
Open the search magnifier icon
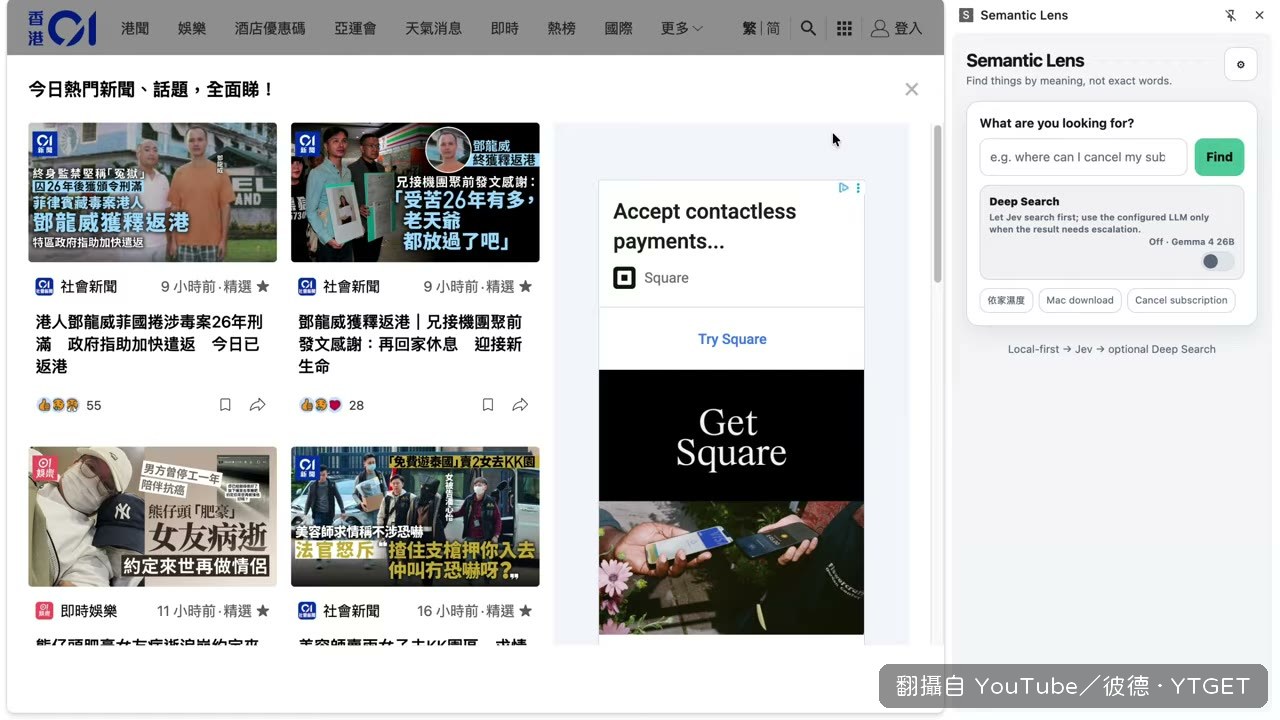point(808,28)
